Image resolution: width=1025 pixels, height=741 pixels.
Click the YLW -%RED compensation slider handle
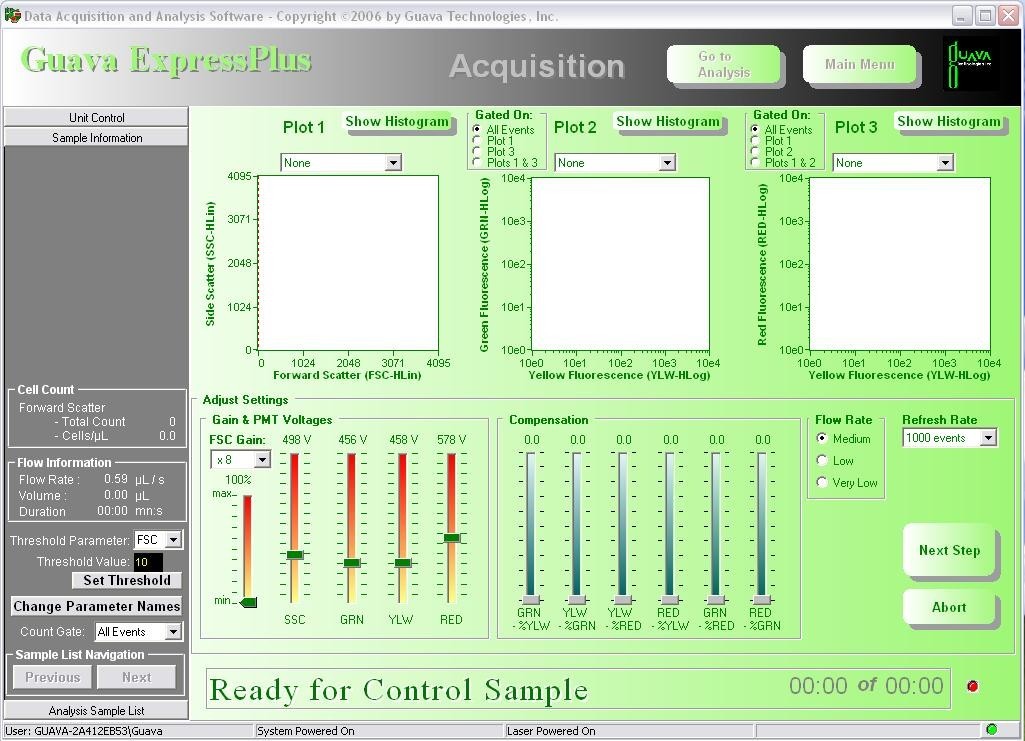coord(623,599)
